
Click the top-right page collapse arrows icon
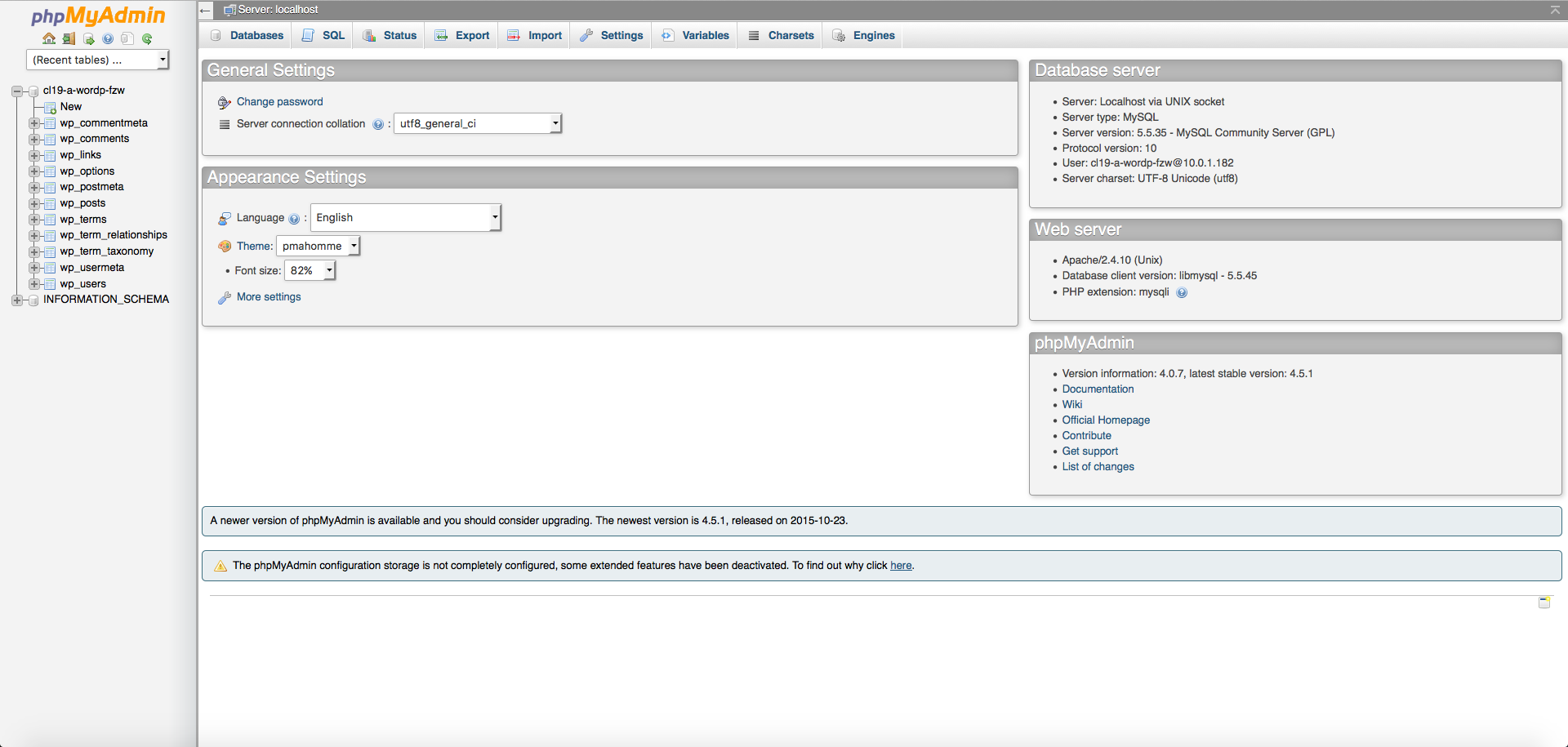tap(1555, 10)
